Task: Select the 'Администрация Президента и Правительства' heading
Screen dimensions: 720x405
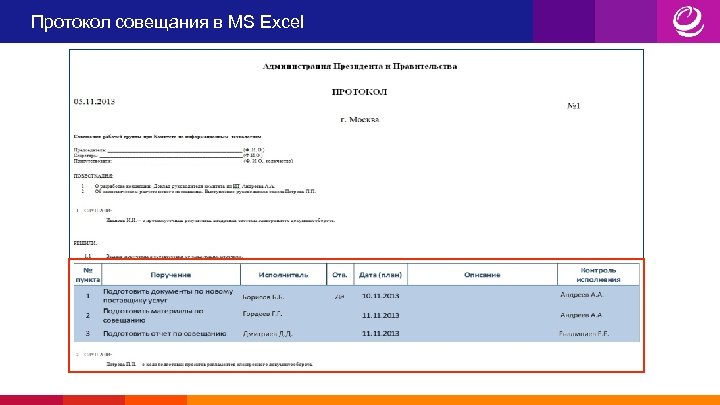Action: [x=360, y=66]
